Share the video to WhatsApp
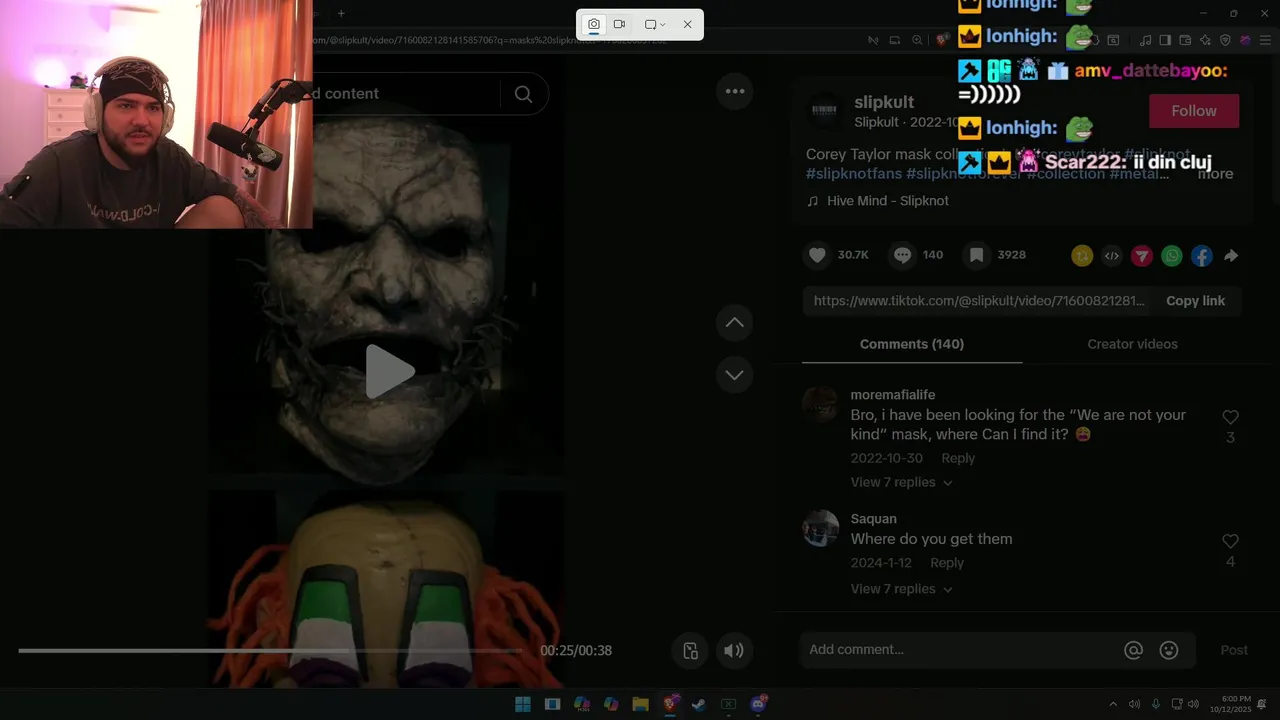Image resolution: width=1280 pixels, height=720 pixels. coord(1172,256)
